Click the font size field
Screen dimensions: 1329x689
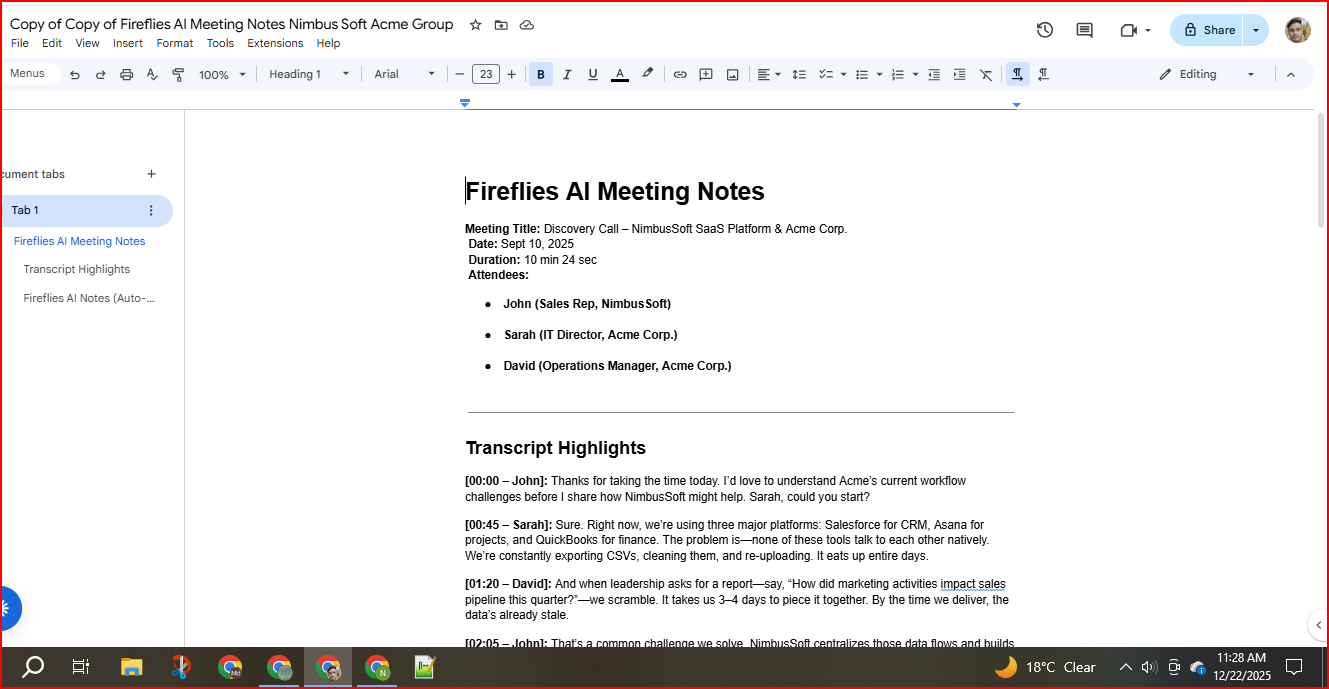click(486, 74)
